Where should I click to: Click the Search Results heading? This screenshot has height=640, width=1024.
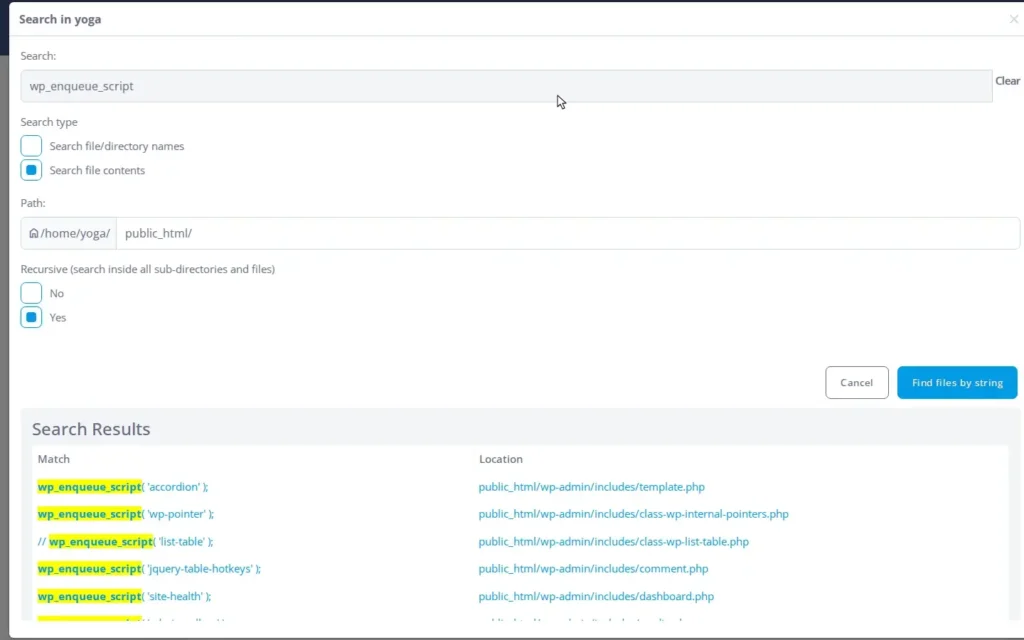coord(91,429)
